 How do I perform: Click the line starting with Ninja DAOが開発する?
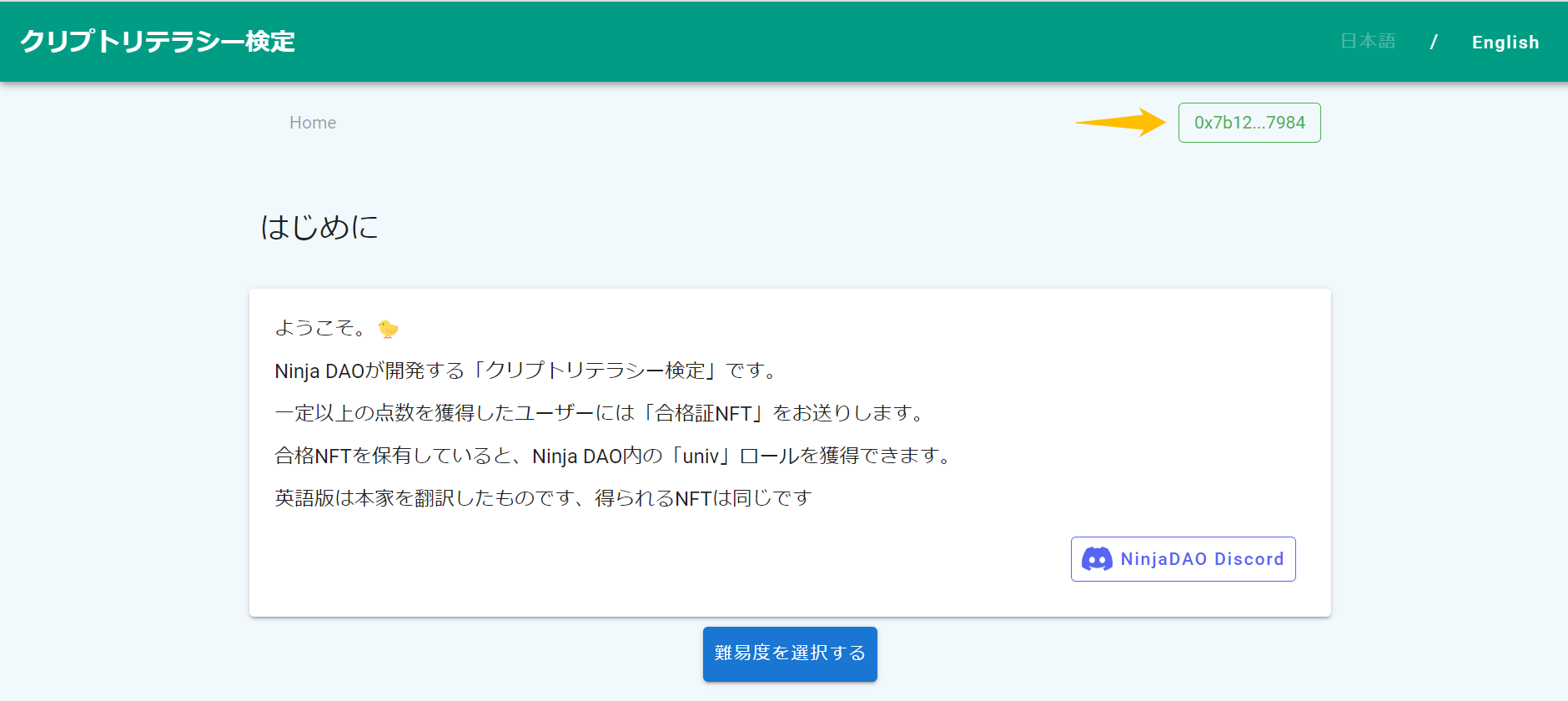coord(526,371)
